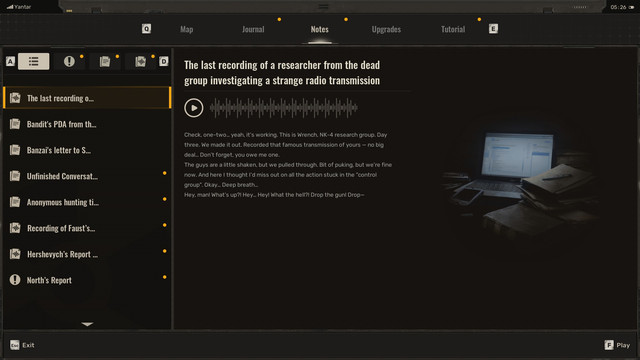Open Recording of Faust's note

pos(87,228)
